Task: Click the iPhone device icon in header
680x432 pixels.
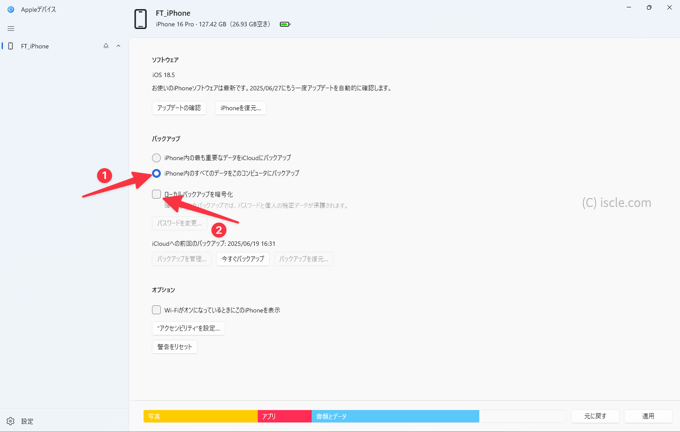Action: point(141,19)
